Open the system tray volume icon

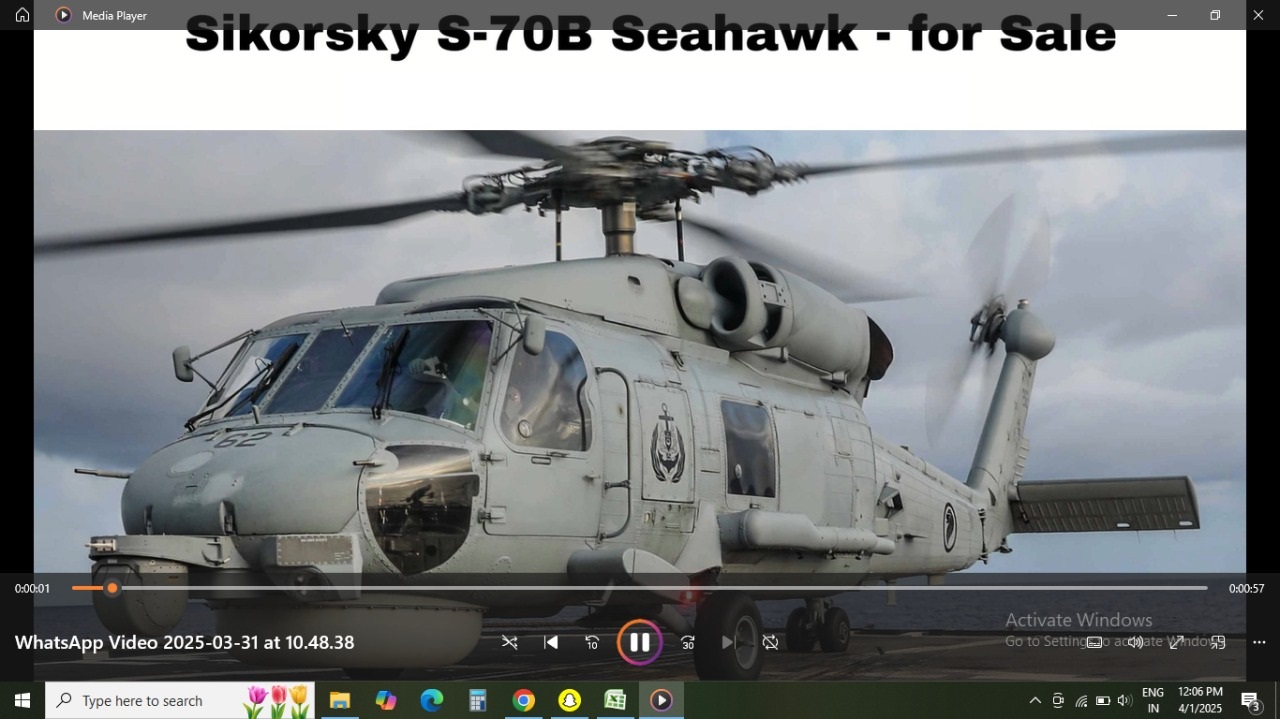pos(1125,701)
